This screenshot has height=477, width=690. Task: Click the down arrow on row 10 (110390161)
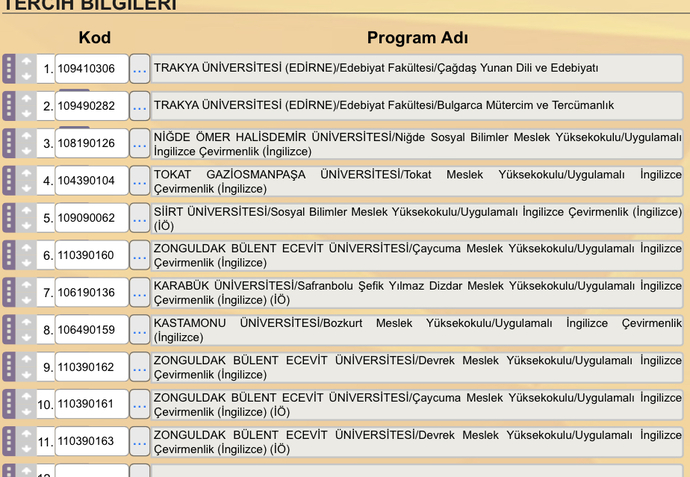tap(26, 411)
